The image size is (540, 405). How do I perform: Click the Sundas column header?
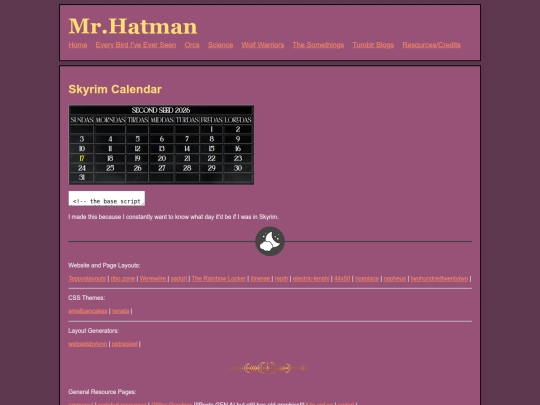82,120
